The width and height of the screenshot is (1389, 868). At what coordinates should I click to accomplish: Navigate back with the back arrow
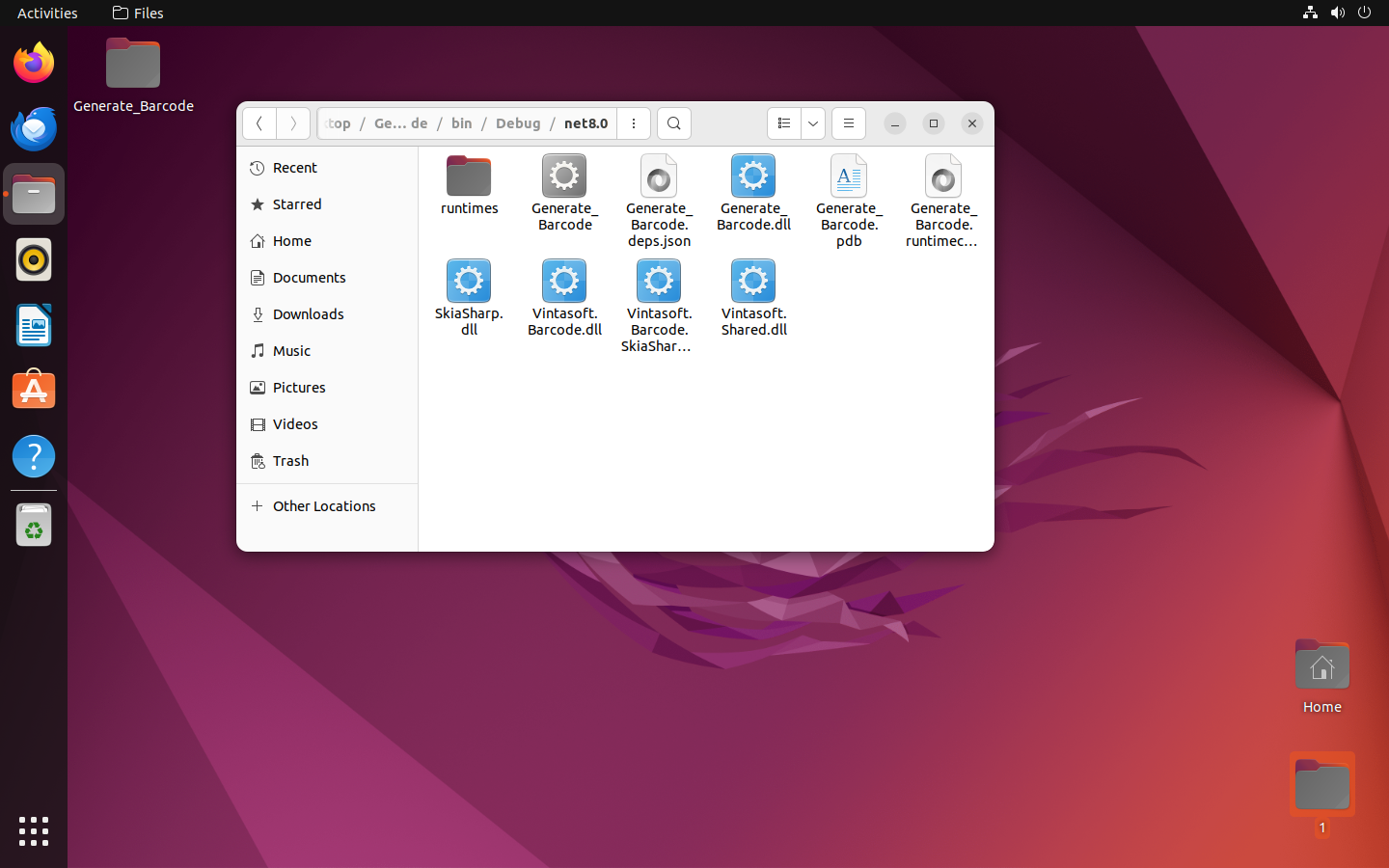point(259,123)
